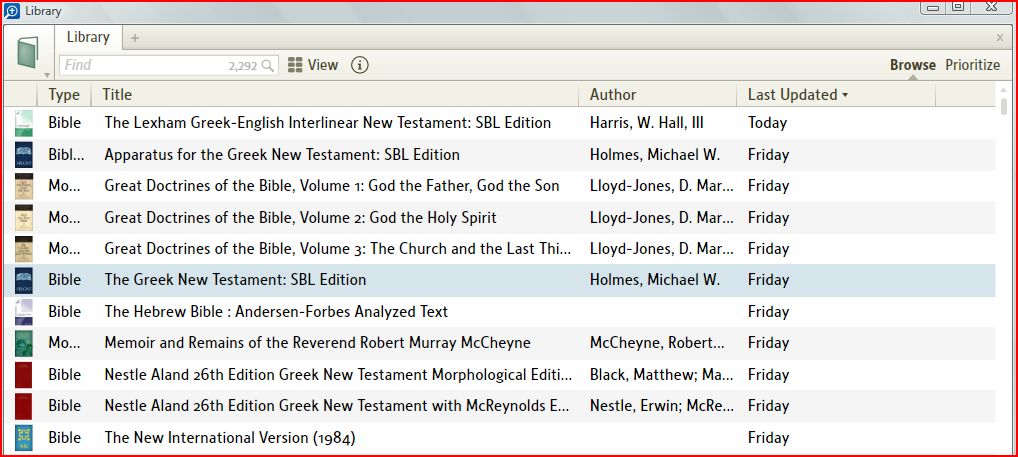Click the View grid icon
This screenshot has width=1018, height=457.
point(295,65)
